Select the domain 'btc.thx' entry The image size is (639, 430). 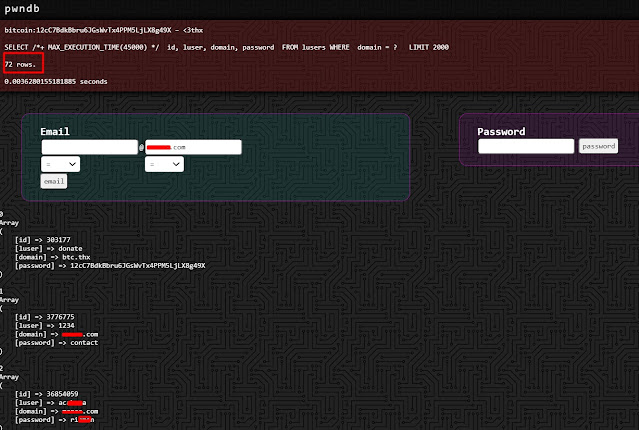(53, 257)
